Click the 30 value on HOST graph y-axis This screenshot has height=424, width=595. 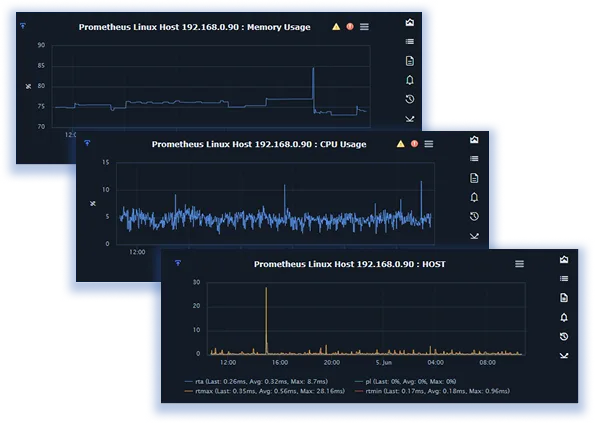tap(196, 282)
